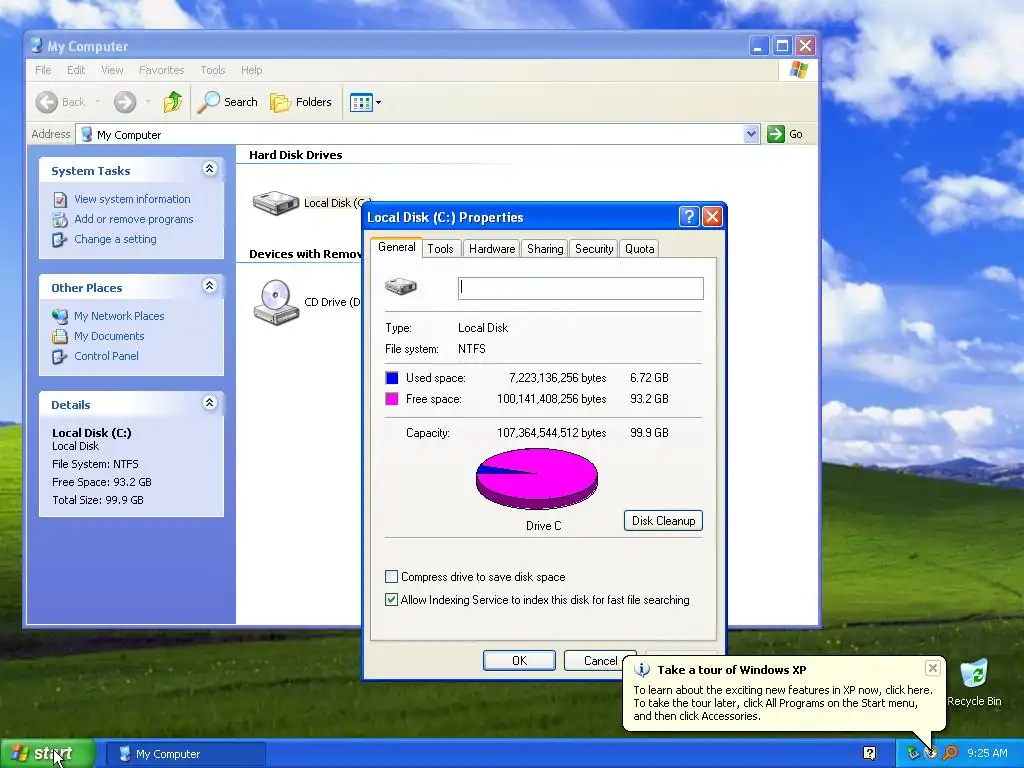This screenshot has width=1024, height=768.
Task: Expand the Address bar dropdown arrow
Action: coord(751,134)
